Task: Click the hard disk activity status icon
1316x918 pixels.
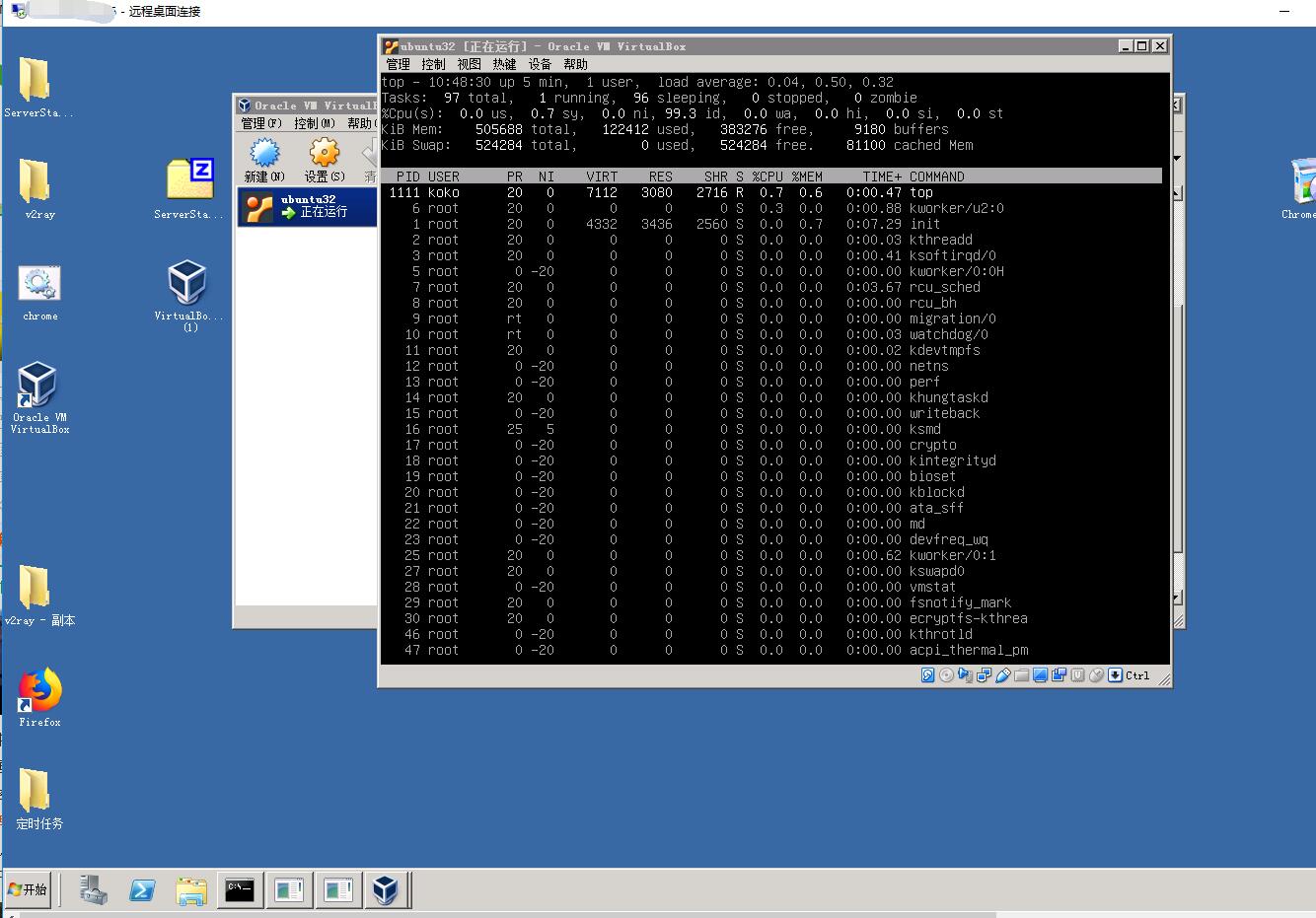Action: click(927, 675)
